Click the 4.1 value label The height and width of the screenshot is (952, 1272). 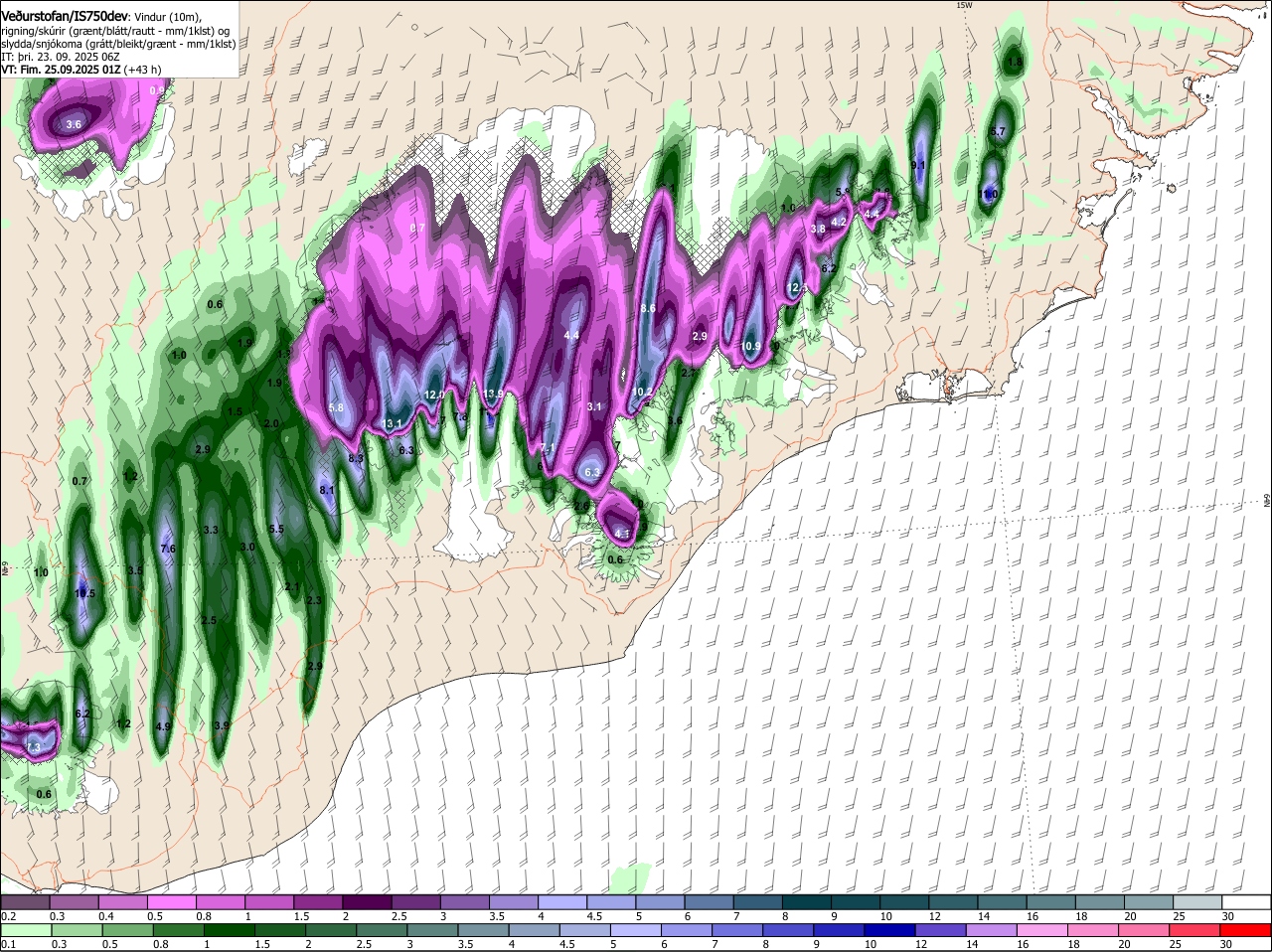[x=623, y=535]
